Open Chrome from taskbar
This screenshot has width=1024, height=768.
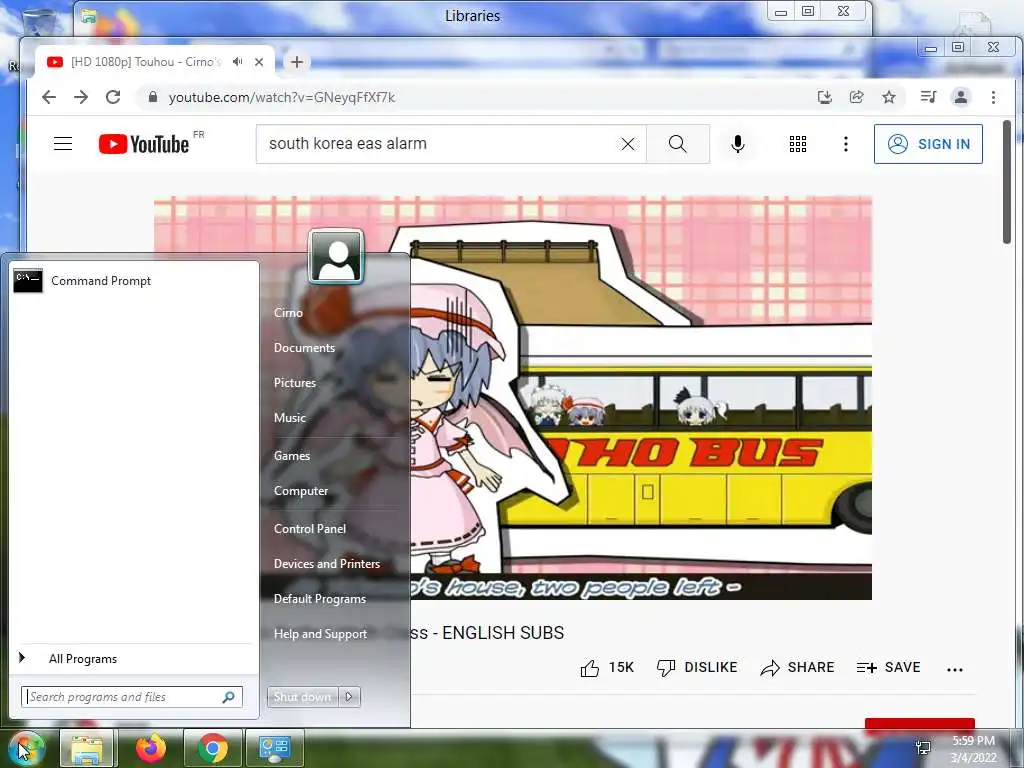(x=212, y=748)
